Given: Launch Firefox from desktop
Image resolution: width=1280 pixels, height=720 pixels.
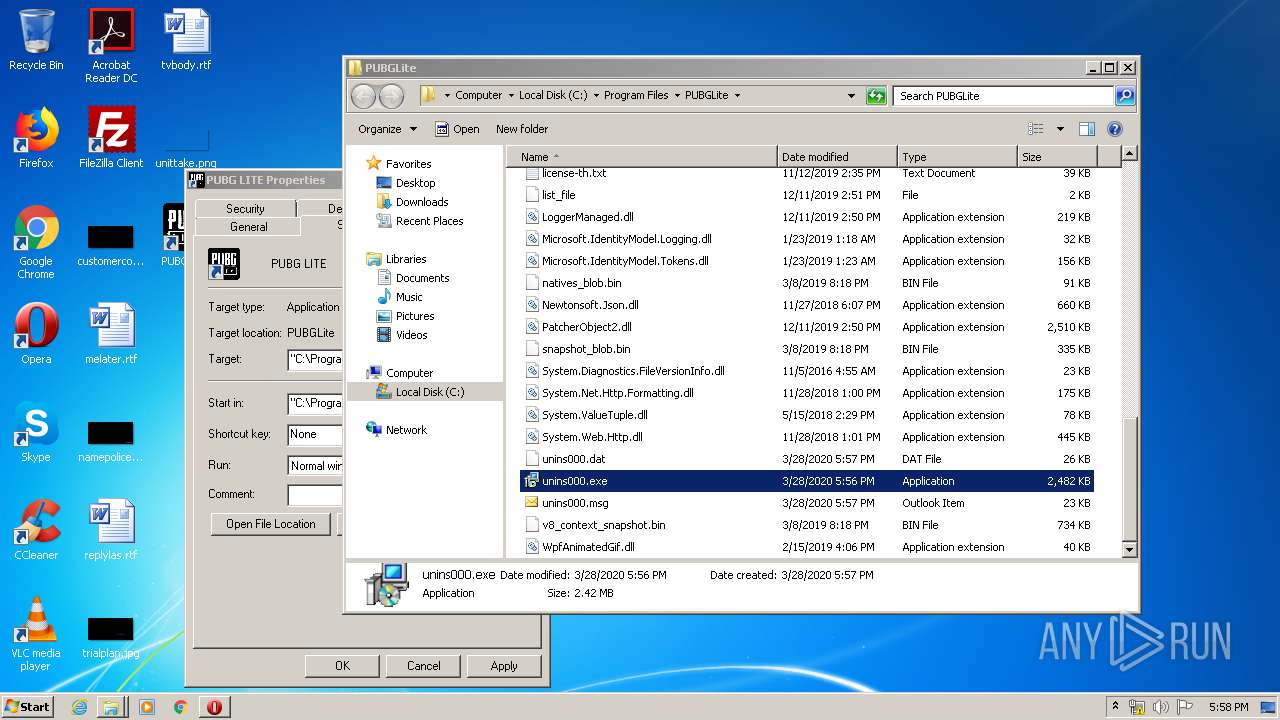Looking at the screenshot, I should coord(36,138).
